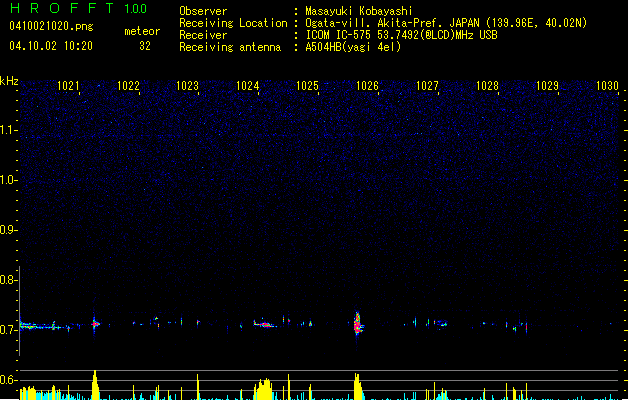Click the 1022 time axis marker
The image size is (629, 400).
[128, 85]
